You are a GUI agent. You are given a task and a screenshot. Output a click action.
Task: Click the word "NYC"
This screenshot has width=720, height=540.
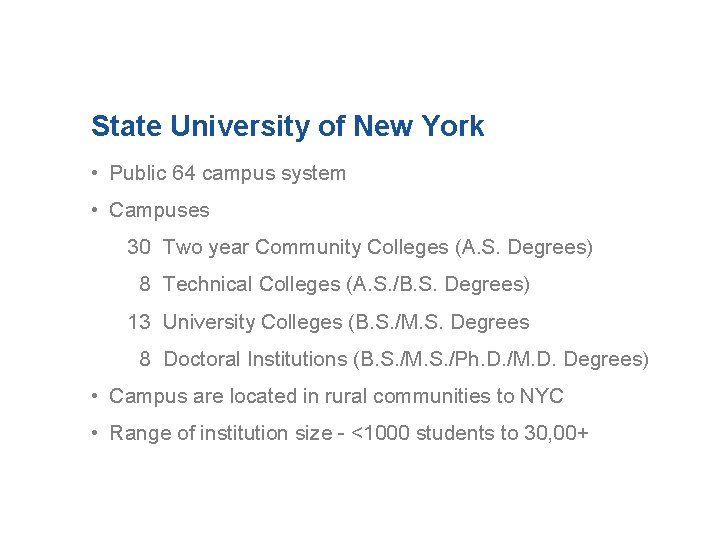point(541,396)
